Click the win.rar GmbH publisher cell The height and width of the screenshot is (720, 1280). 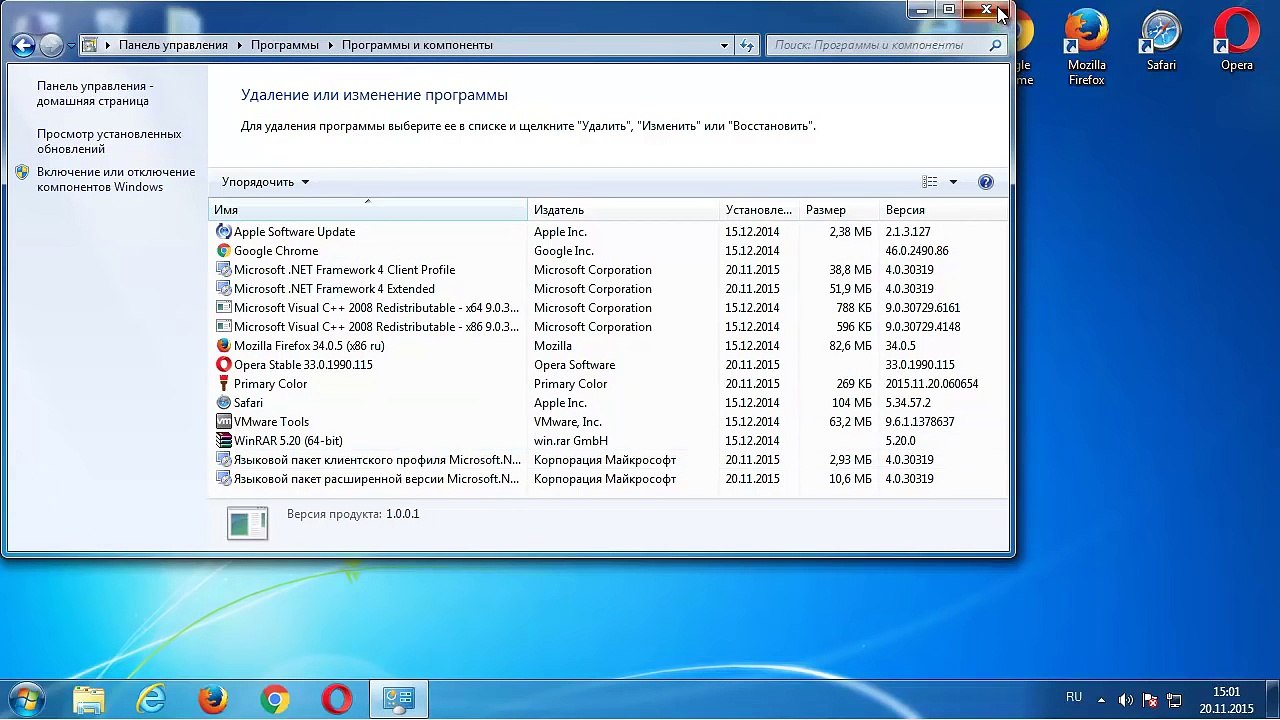[x=571, y=441]
